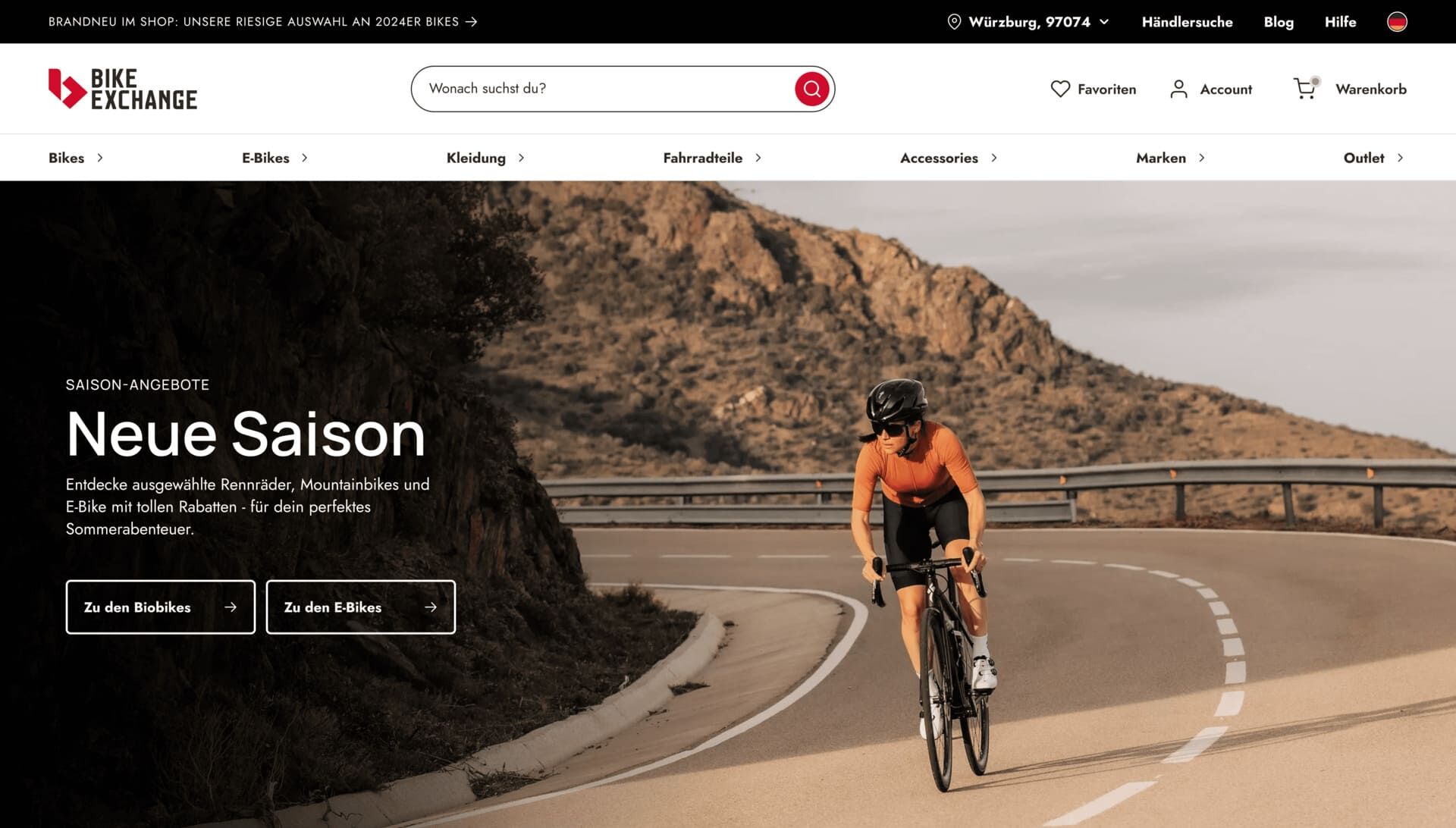
Task: Click the German flag language icon
Action: (x=1397, y=22)
